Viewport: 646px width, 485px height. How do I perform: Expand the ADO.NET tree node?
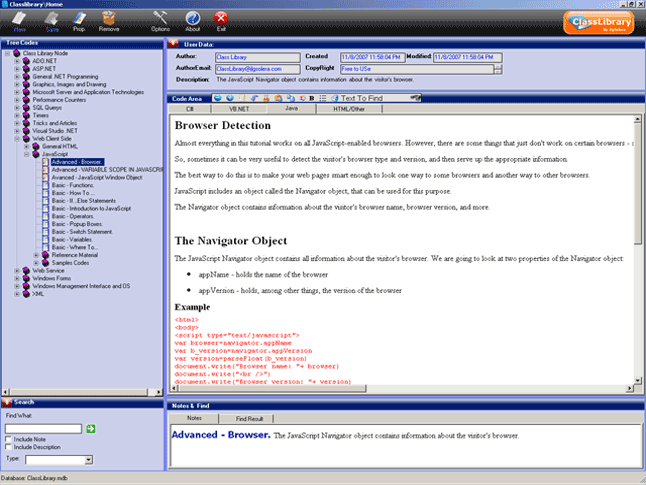click(x=17, y=61)
